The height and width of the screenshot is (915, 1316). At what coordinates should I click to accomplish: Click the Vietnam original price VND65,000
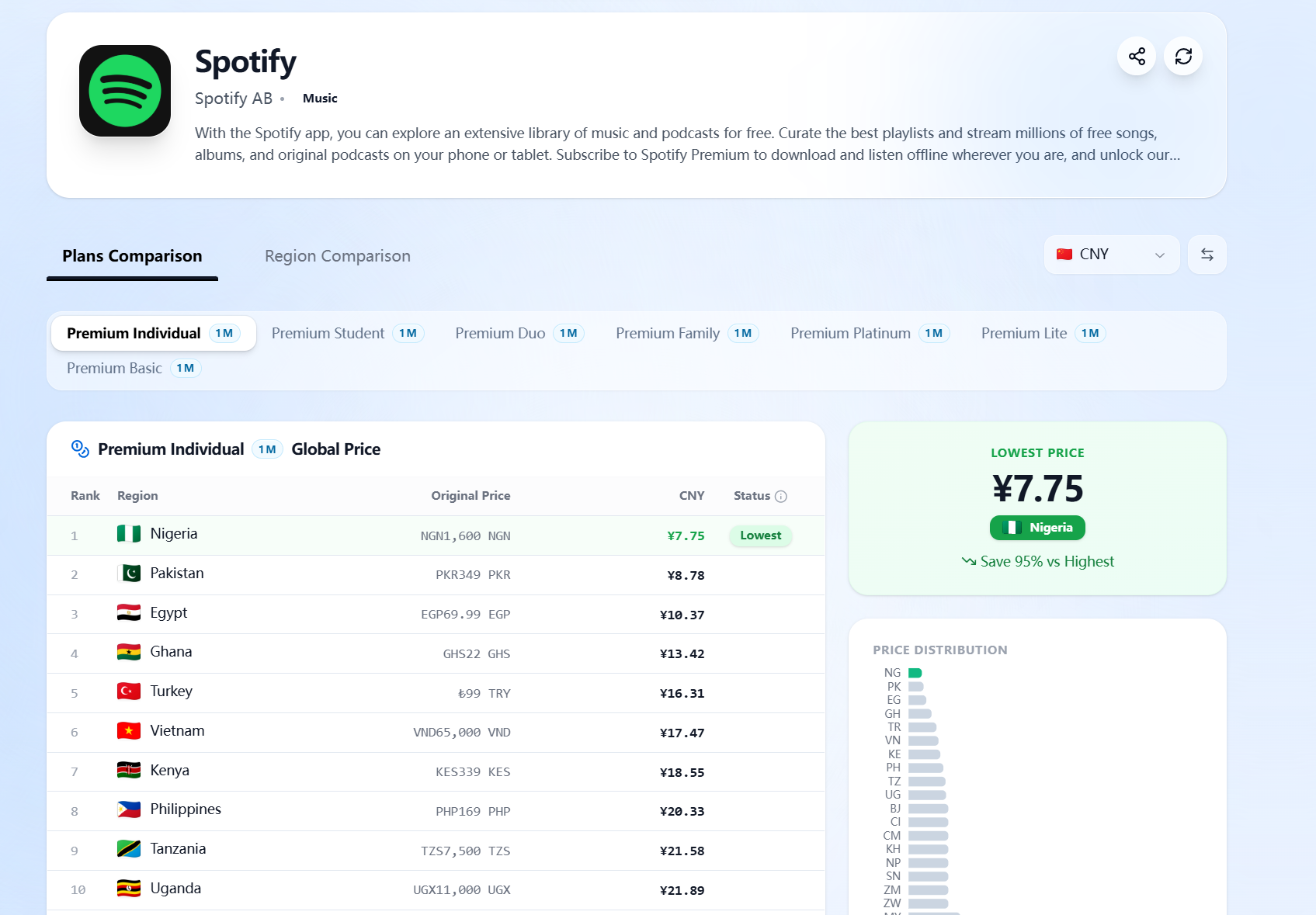pyautogui.click(x=462, y=733)
